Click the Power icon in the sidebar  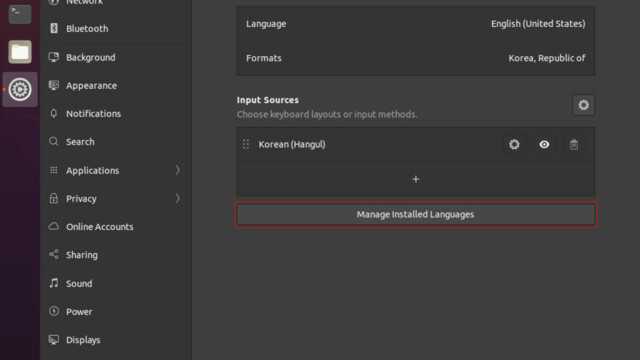[x=54, y=311]
